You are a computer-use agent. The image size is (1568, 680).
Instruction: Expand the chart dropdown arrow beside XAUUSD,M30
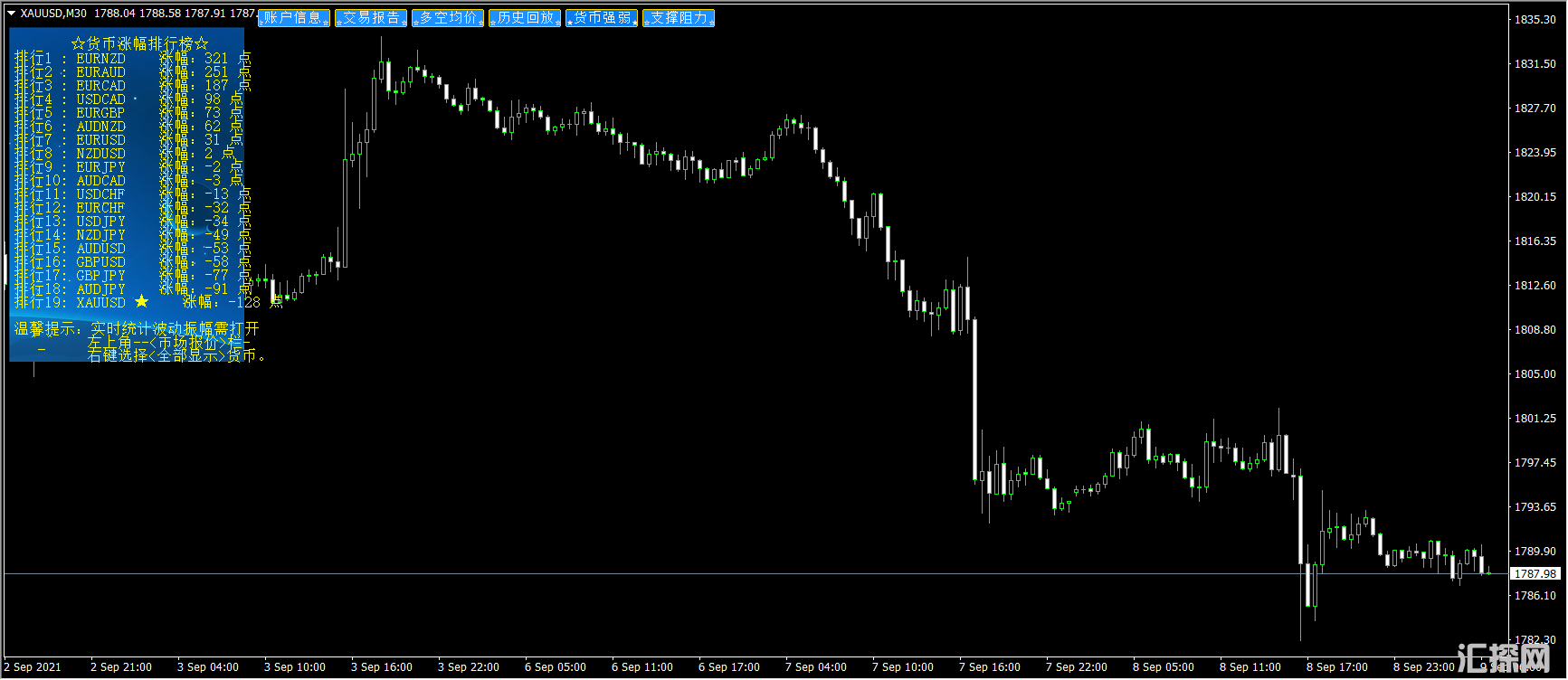11,13
